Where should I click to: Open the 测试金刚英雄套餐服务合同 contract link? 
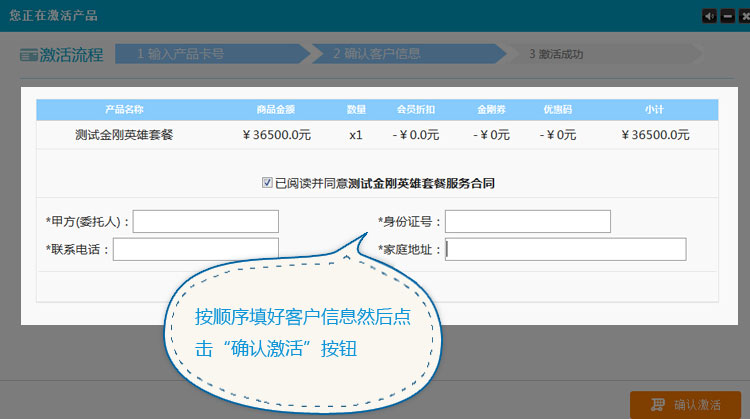coord(421,183)
